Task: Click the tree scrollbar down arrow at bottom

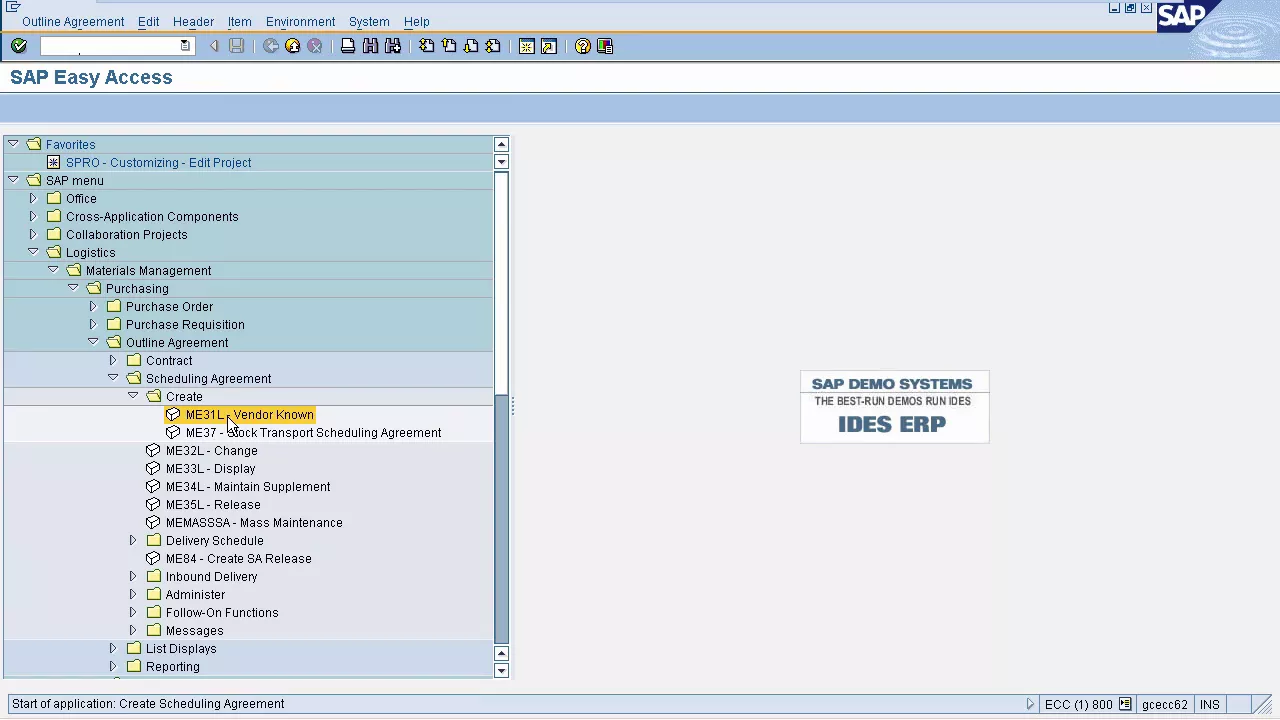Action: coord(501,671)
